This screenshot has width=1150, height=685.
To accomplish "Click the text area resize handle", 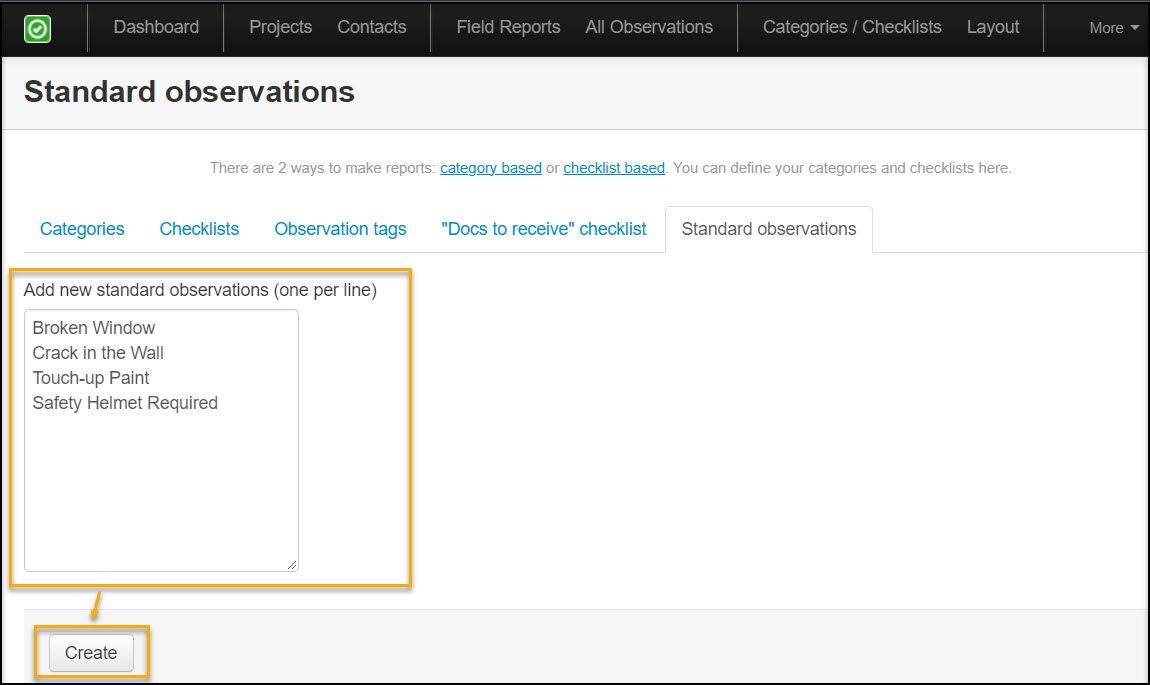I will point(292,565).
